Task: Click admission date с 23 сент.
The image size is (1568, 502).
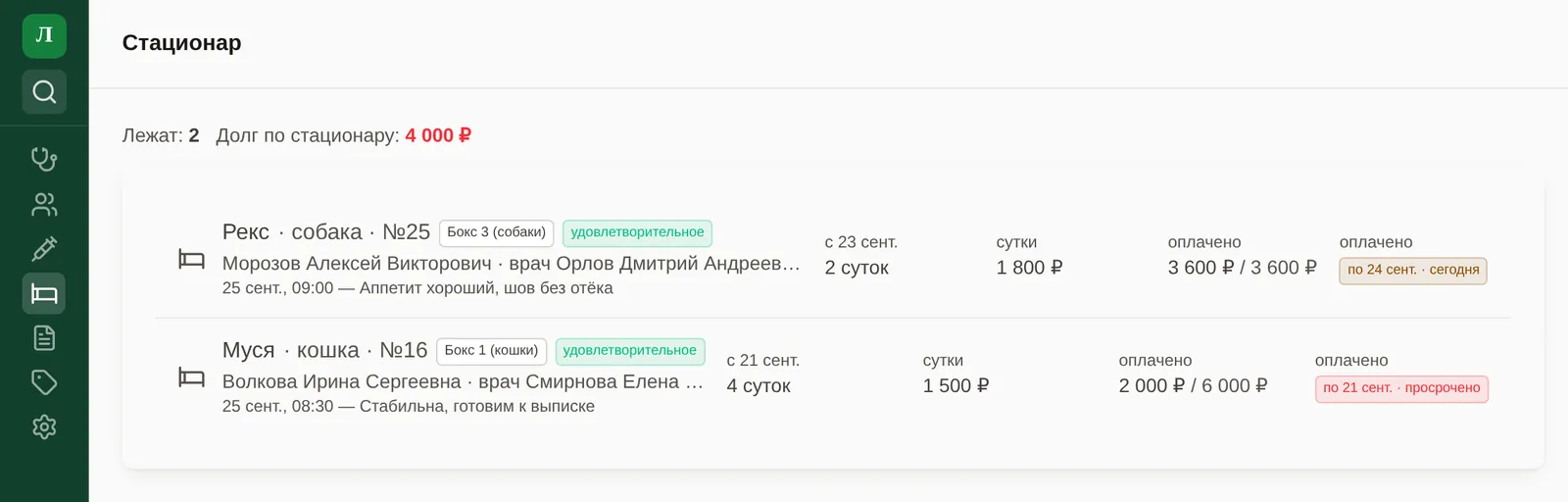Action: (861, 242)
